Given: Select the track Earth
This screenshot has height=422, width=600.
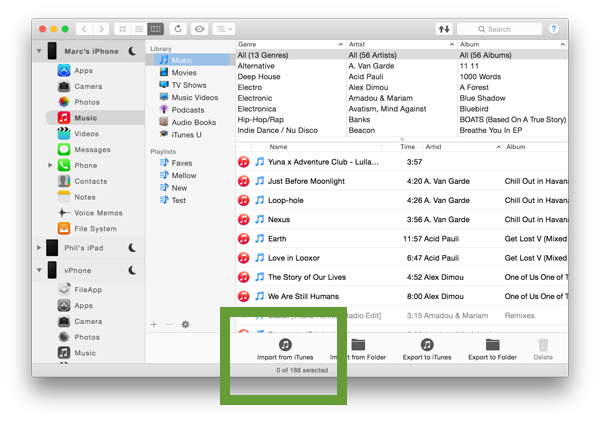Looking at the screenshot, I should pyautogui.click(x=401, y=239).
